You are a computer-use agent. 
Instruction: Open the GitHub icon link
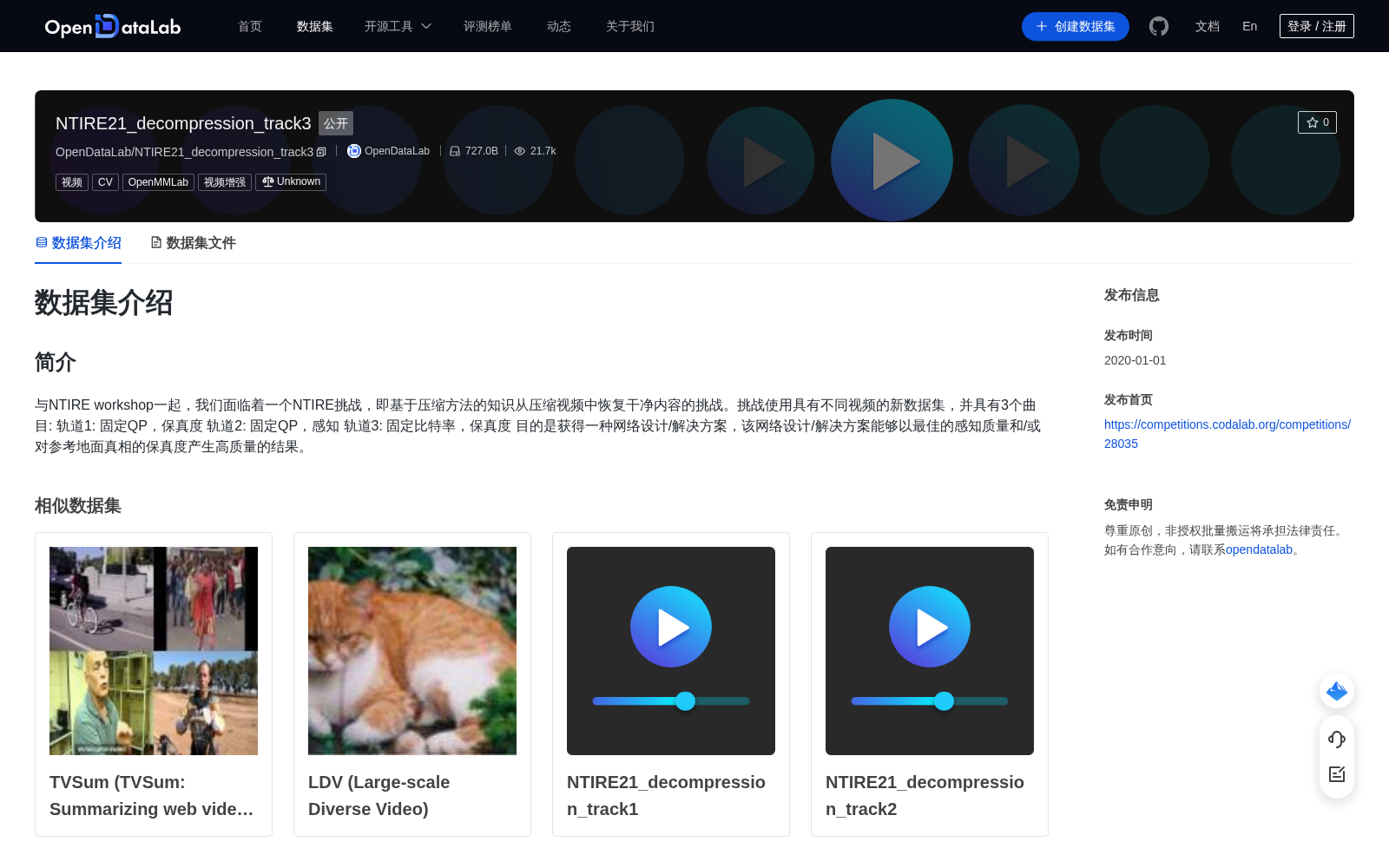(x=1159, y=26)
